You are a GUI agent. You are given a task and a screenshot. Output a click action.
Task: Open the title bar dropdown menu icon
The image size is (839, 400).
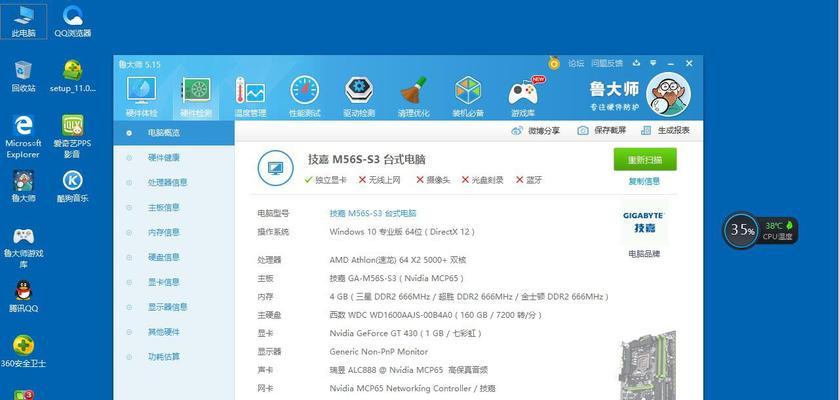tap(653, 63)
